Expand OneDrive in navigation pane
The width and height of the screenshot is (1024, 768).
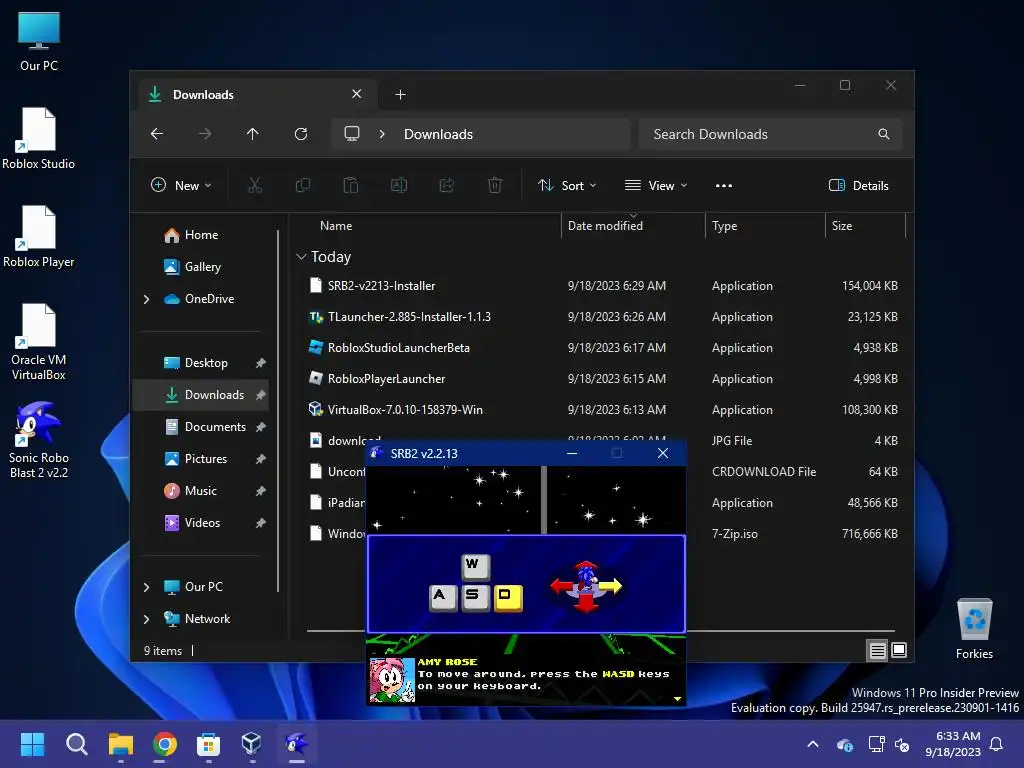pos(146,299)
